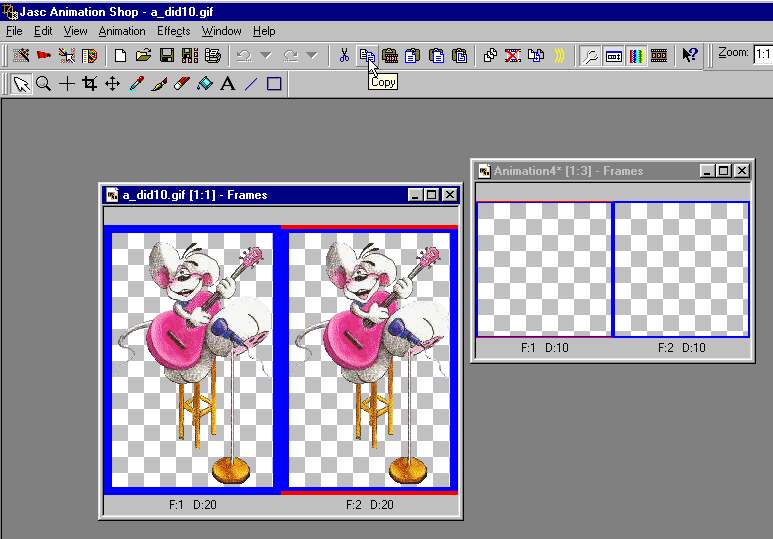This screenshot has width=773, height=539.
Task: Click the Redo arrow icon
Action: coord(290,55)
